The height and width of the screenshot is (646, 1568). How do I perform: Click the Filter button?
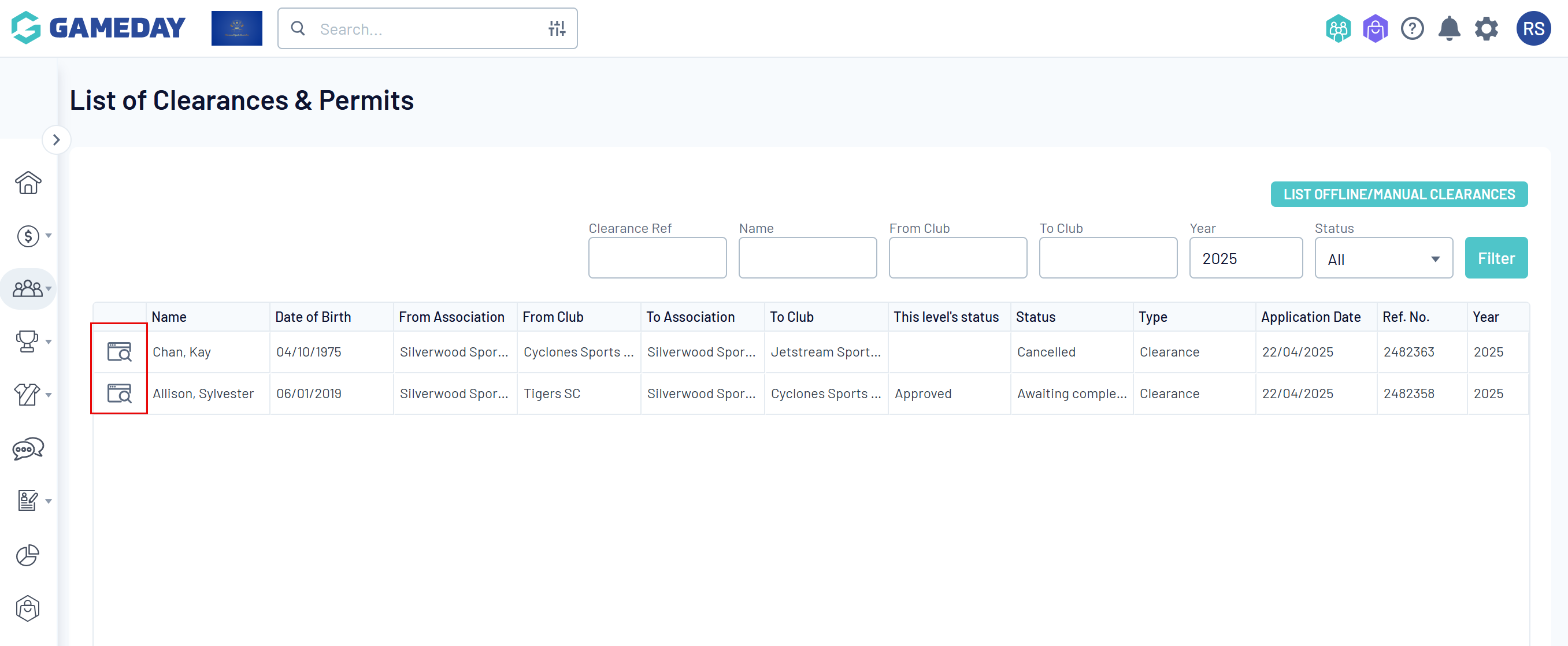1496,258
